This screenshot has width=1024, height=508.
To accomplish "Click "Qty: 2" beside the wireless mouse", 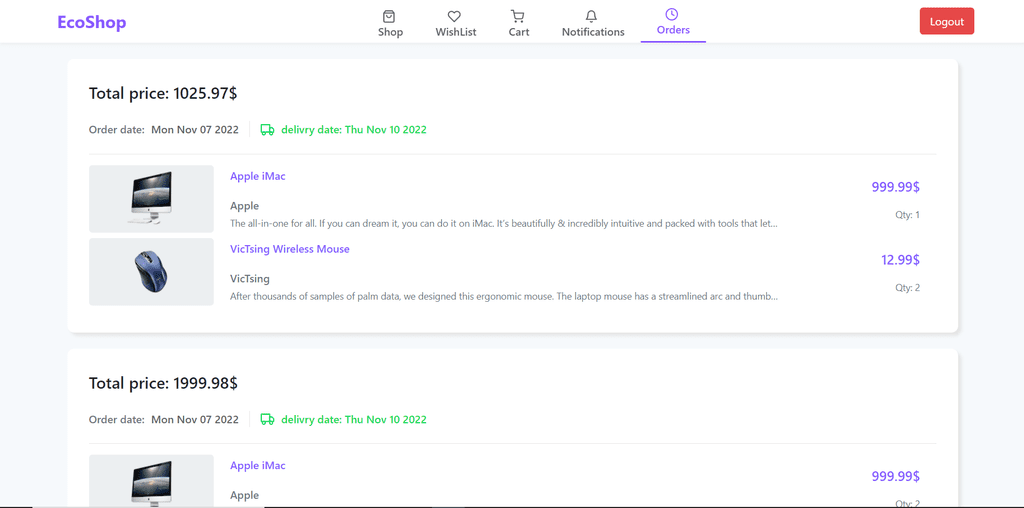I will click(x=907, y=287).
